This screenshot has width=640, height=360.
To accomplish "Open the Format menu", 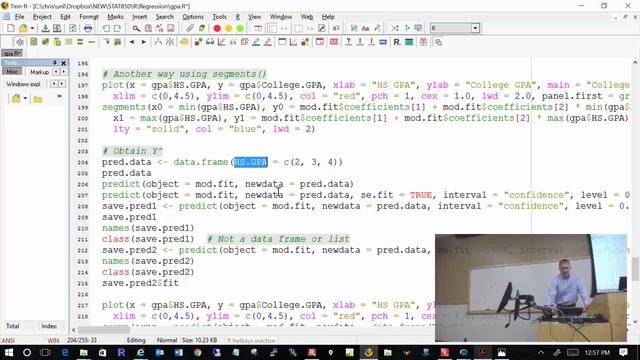I will point(89,17).
